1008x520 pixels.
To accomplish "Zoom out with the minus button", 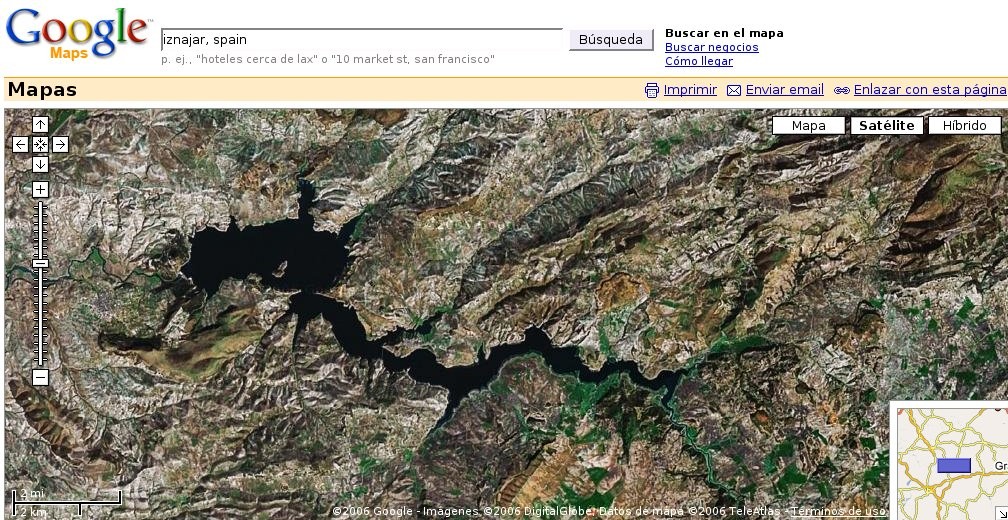I will 40,377.
